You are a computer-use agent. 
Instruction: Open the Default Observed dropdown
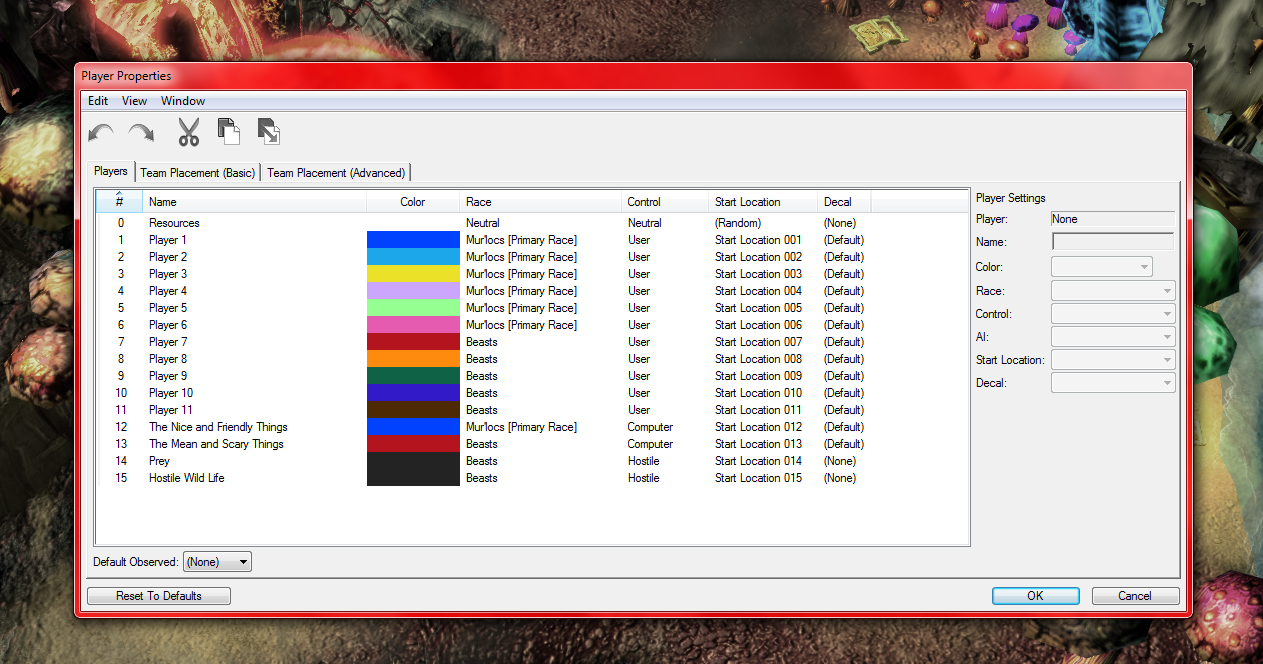[x=217, y=562]
